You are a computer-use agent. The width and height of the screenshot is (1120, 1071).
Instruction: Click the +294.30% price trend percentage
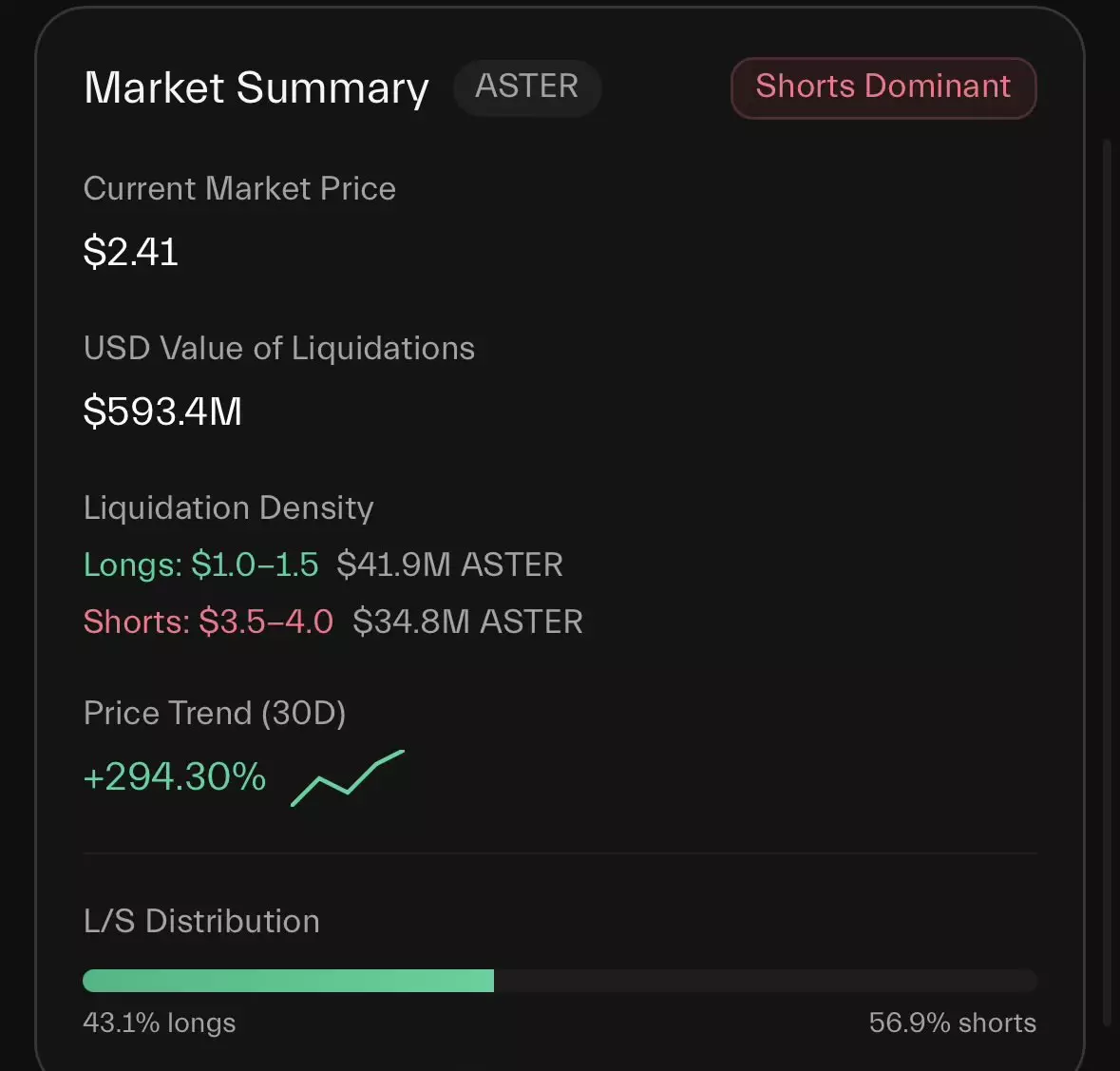(175, 777)
